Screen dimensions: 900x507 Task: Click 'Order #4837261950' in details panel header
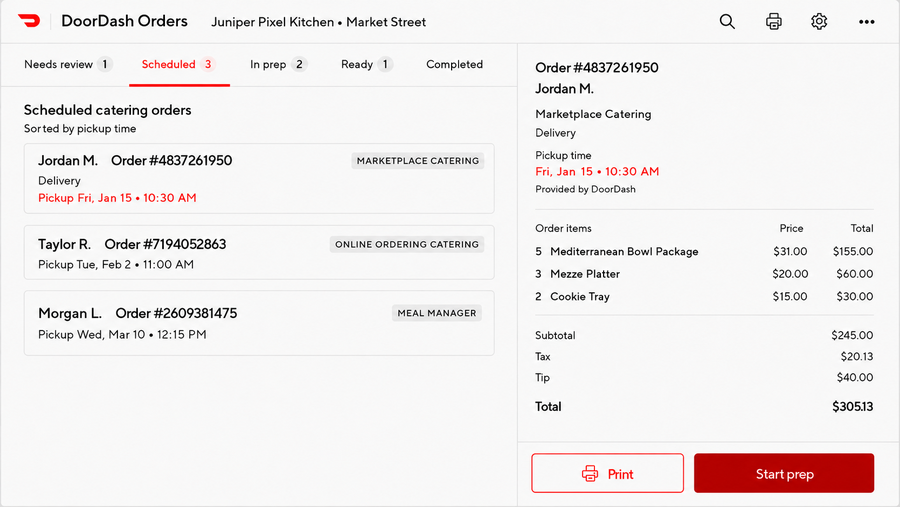[x=597, y=68]
